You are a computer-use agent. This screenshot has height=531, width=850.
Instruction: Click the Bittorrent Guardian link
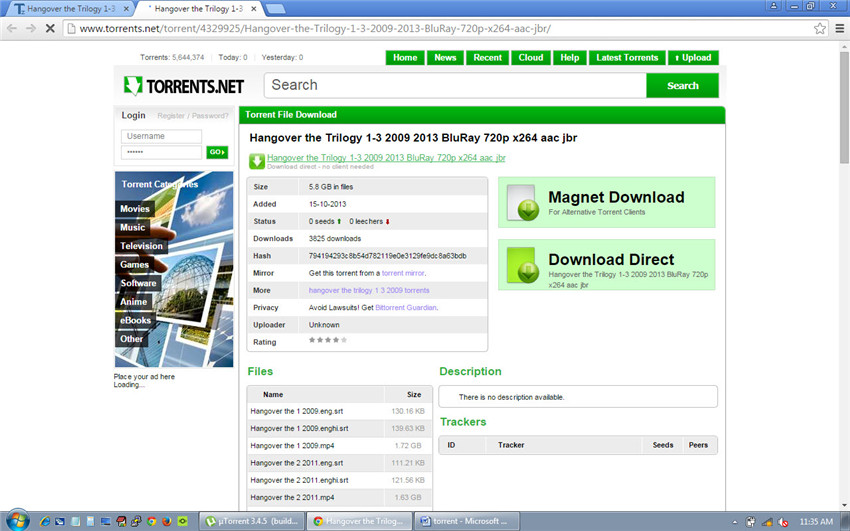405,308
